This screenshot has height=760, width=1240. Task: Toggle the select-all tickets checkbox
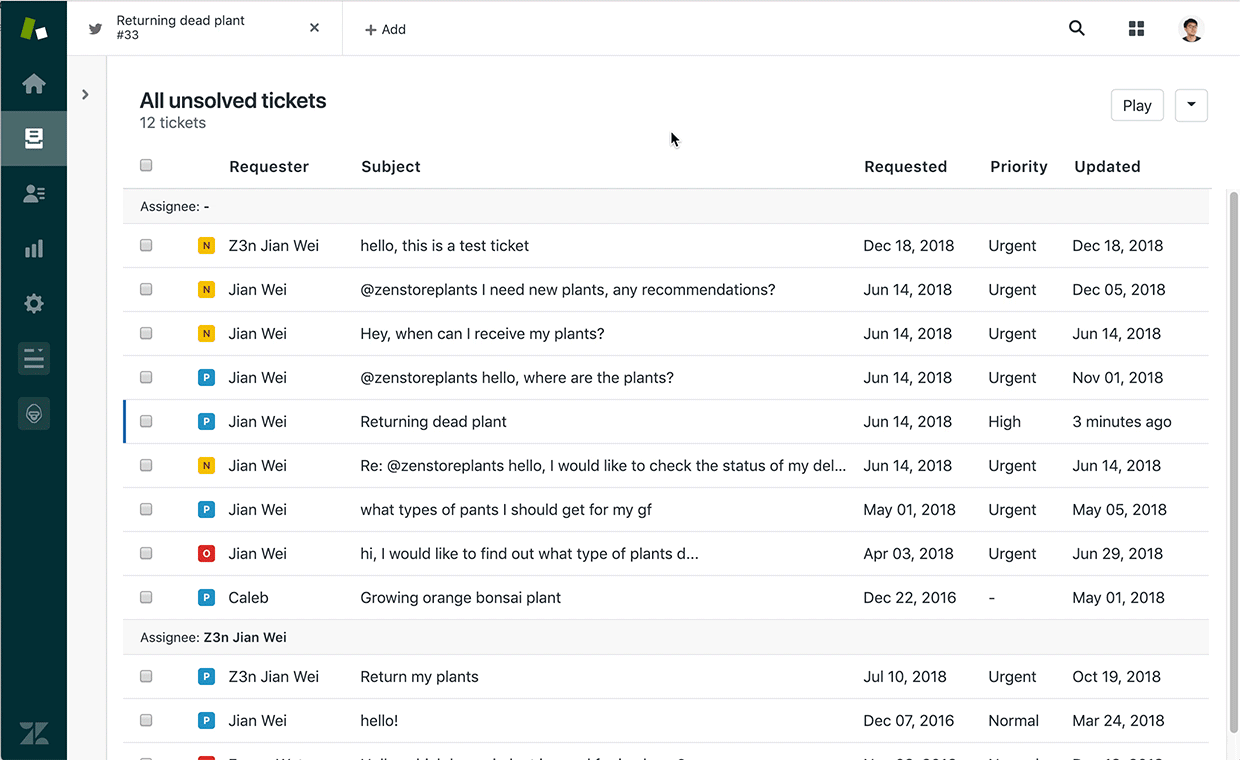(x=146, y=166)
